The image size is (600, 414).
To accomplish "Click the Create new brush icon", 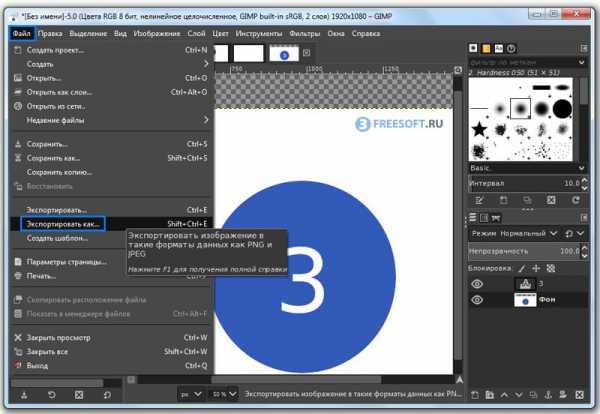I will click(503, 200).
